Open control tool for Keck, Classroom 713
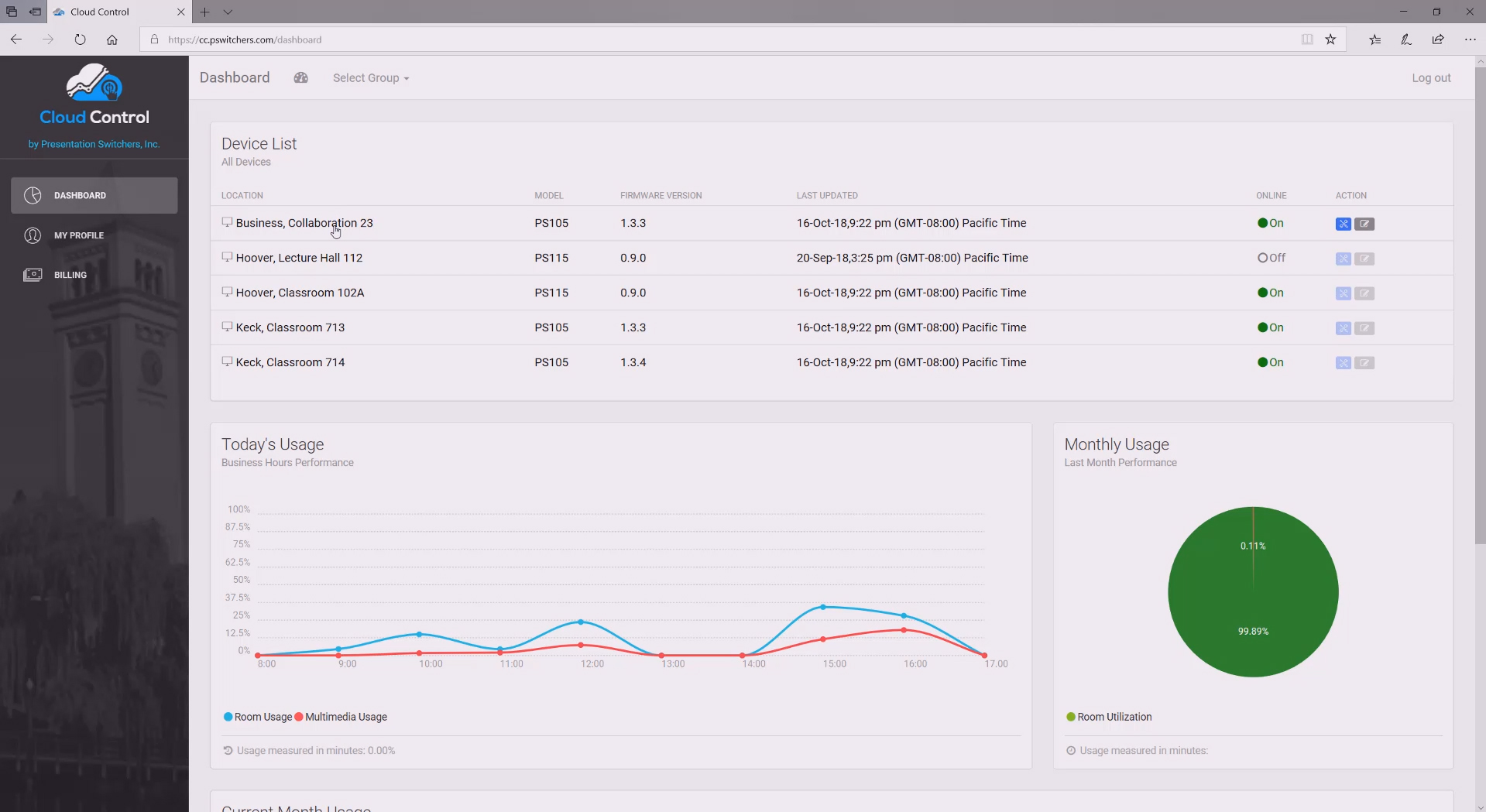1486x812 pixels. point(1344,328)
